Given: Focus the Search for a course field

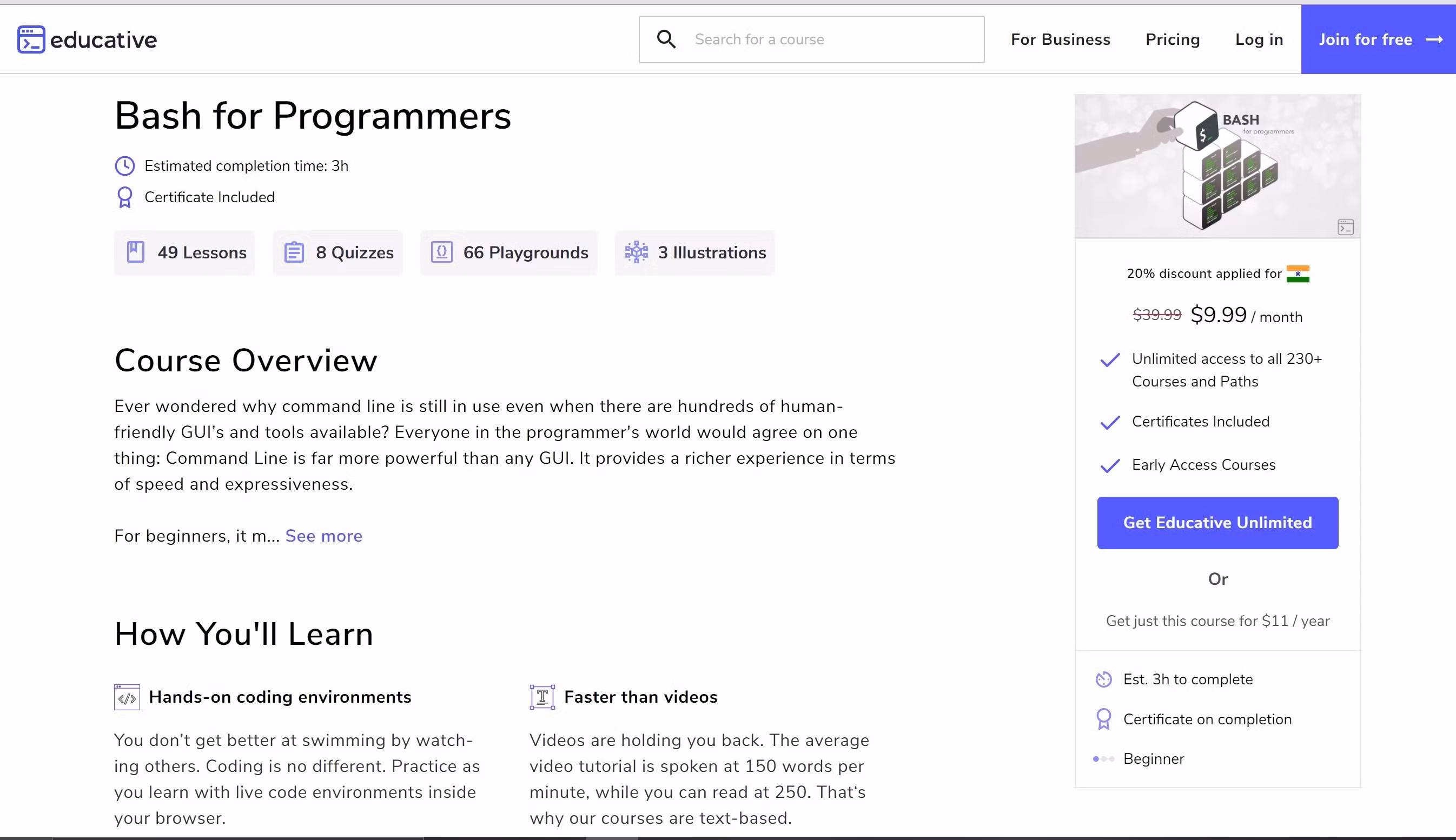Looking at the screenshot, I should [811, 39].
